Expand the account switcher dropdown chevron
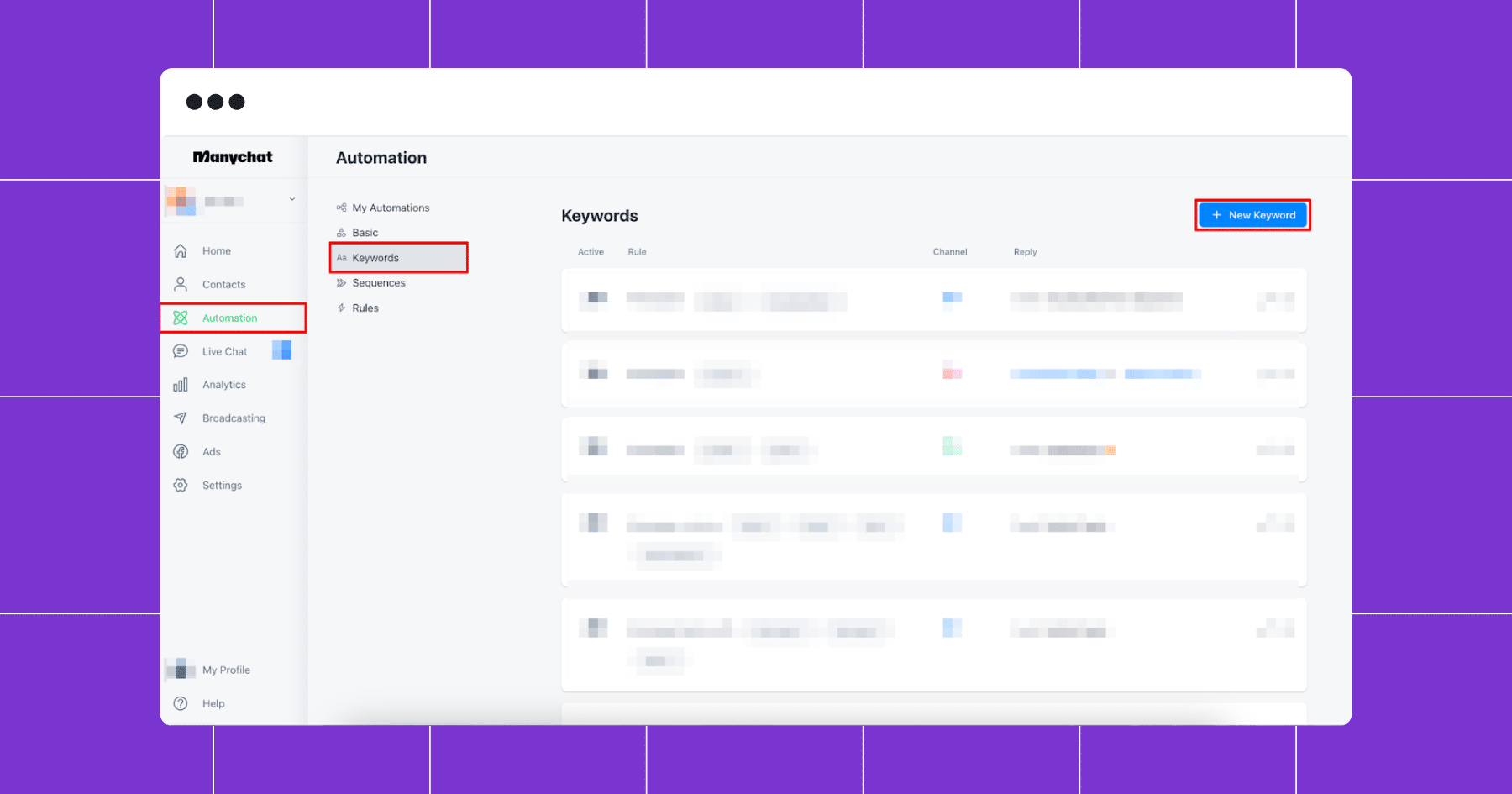Image resolution: width=1512 pixels, height=794 pixels. click(x=292, y=199)
